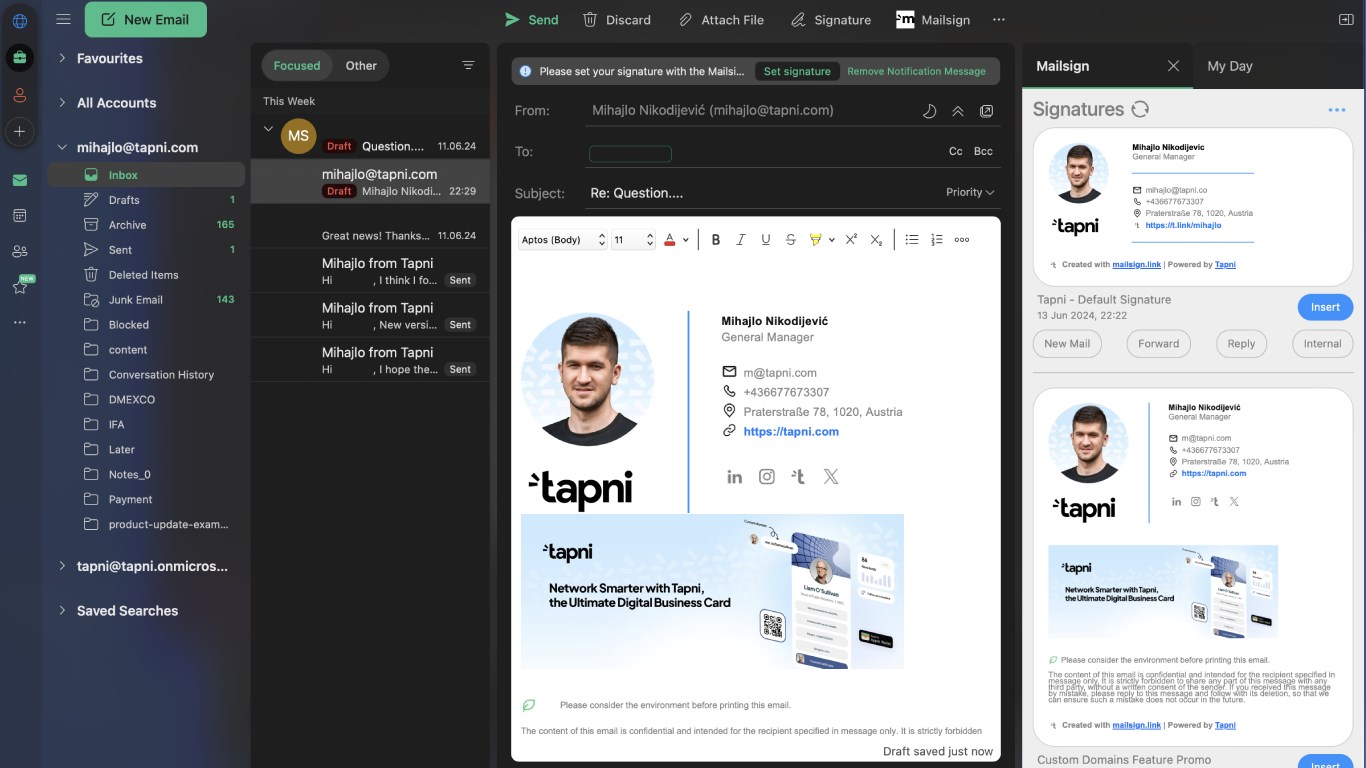Open message list filter icon

pos(468,65)
